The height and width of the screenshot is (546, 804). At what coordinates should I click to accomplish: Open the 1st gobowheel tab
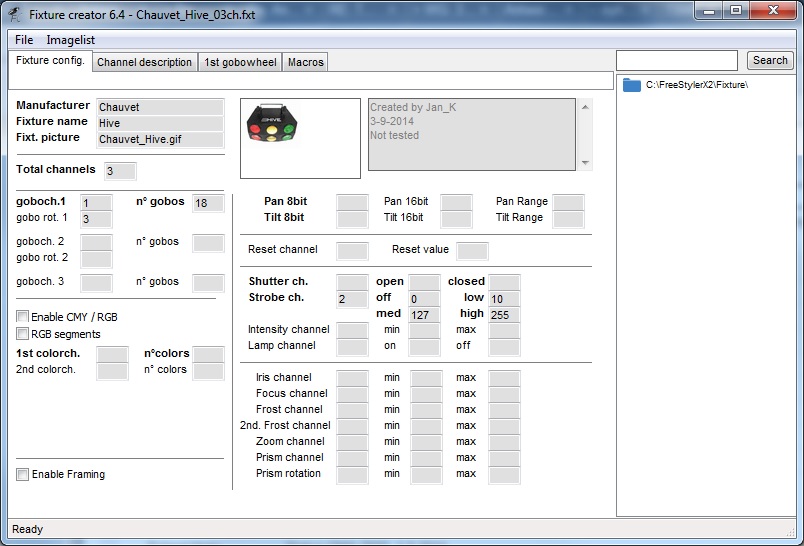[x=240, y=62]
